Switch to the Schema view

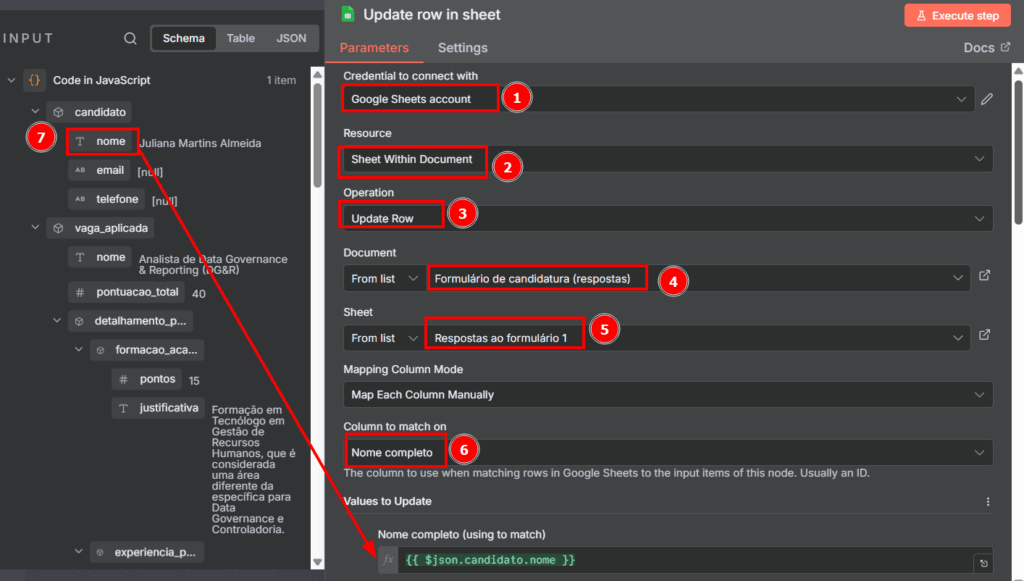pos(184,39)
